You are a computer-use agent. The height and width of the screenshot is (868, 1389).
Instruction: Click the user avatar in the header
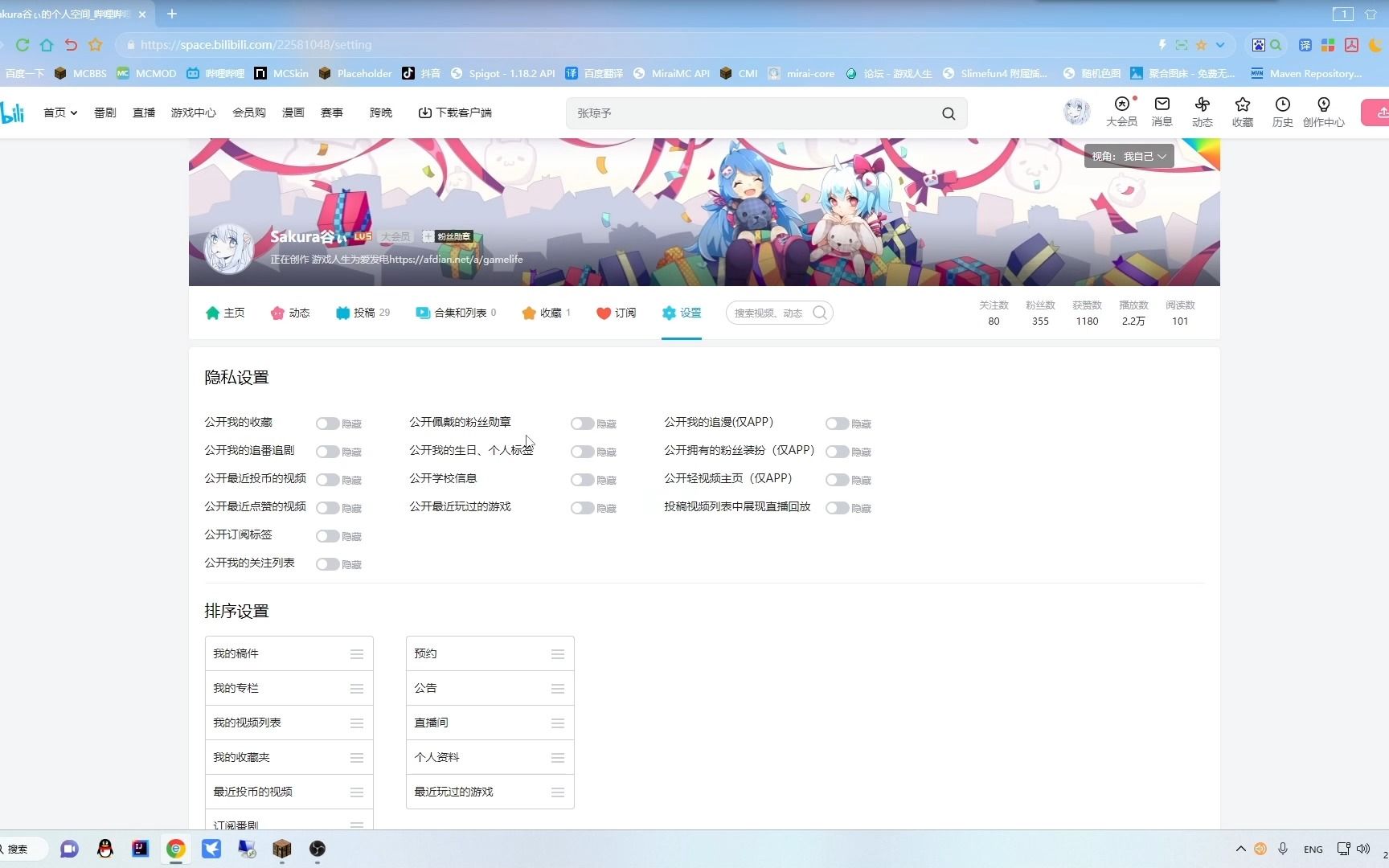[x=1076, y=111]
